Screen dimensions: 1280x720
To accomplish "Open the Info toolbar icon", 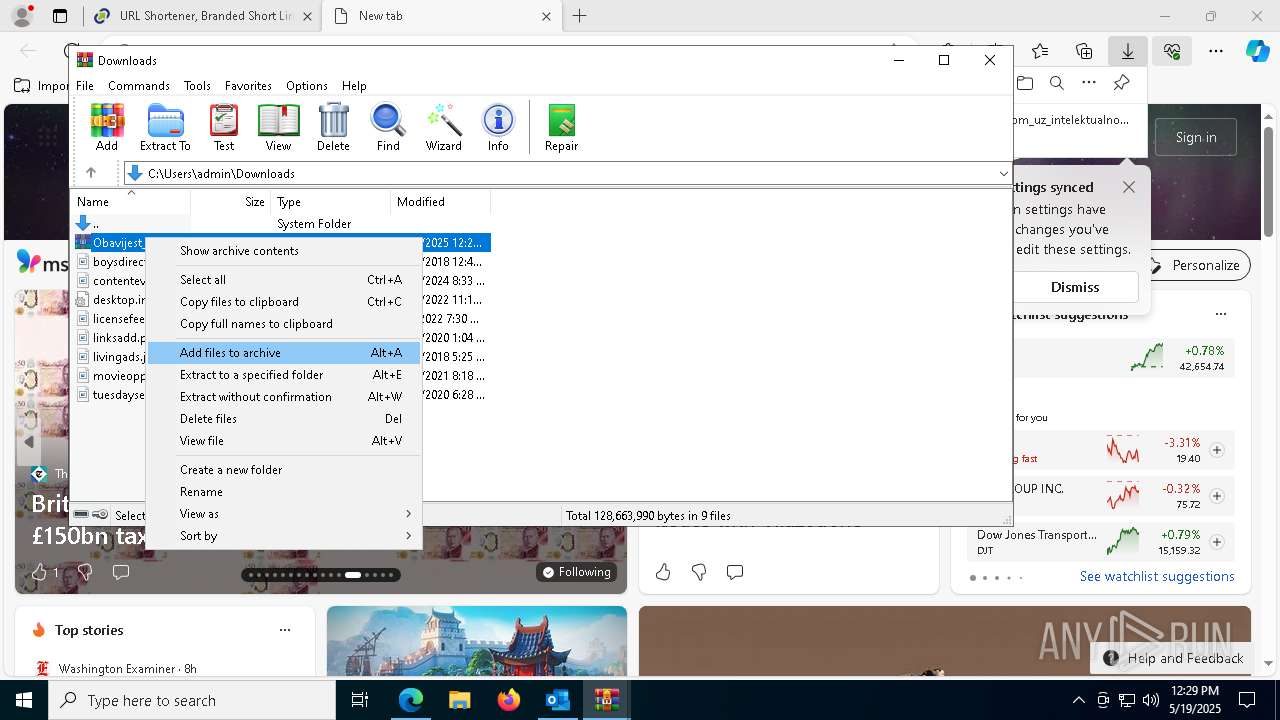I will 498,127.
